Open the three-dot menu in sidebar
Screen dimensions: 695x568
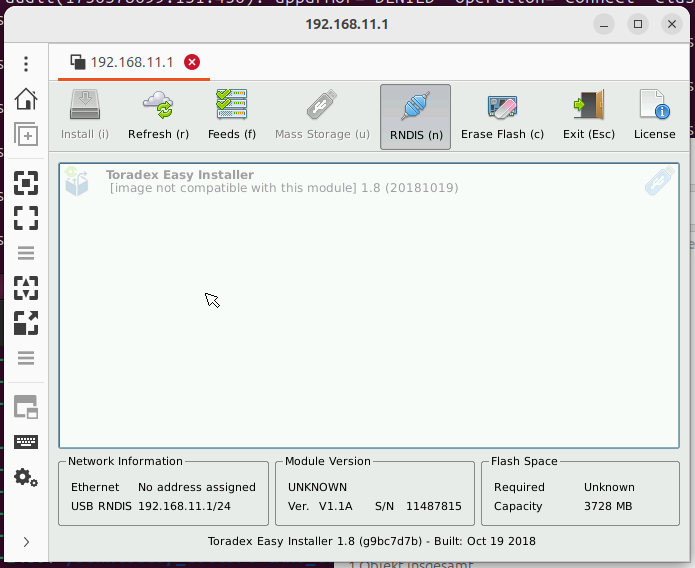click(26, 64)
